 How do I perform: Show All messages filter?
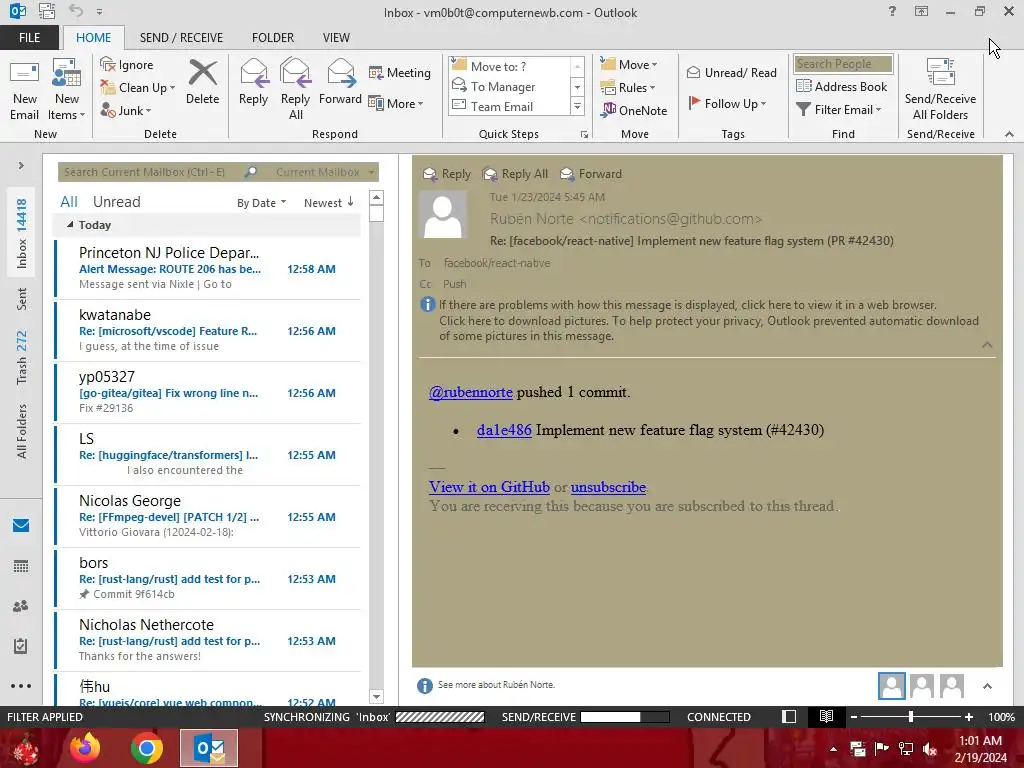coord(69,202)
